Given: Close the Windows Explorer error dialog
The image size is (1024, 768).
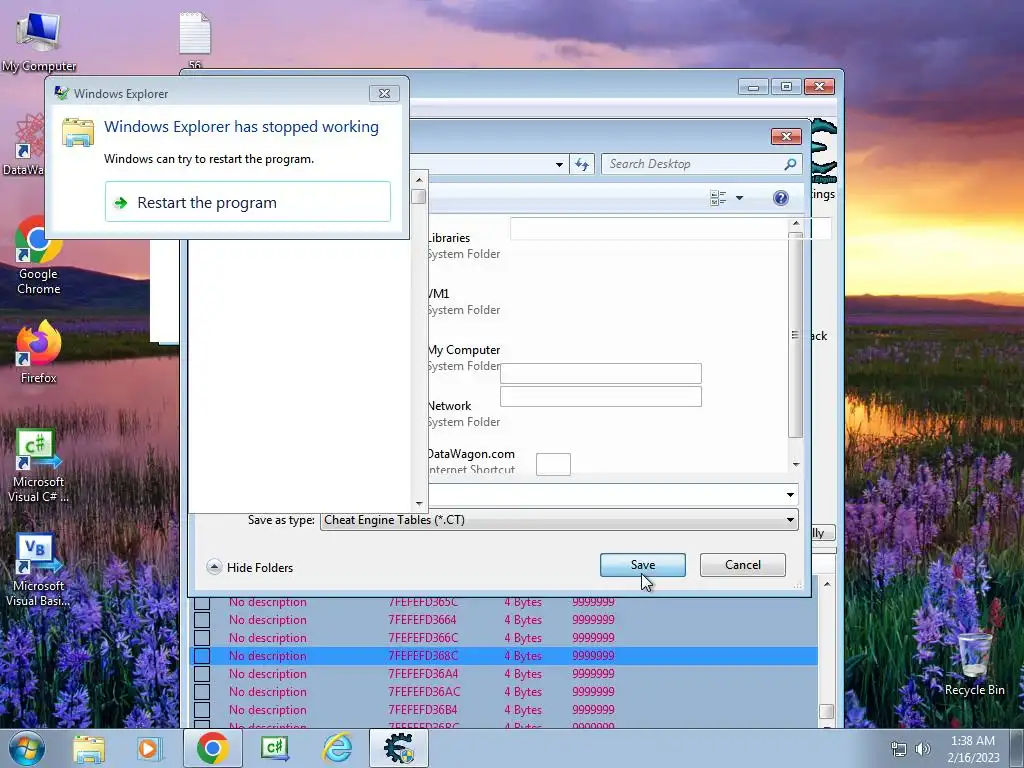Looking at the screenshot, I should 384,93.
